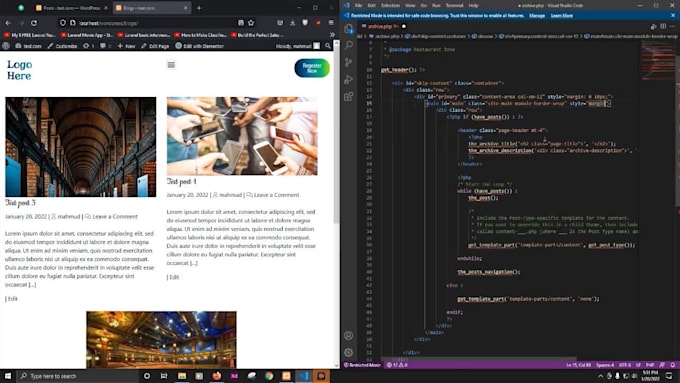Click Edit with Elementor link

click(199, 46)
